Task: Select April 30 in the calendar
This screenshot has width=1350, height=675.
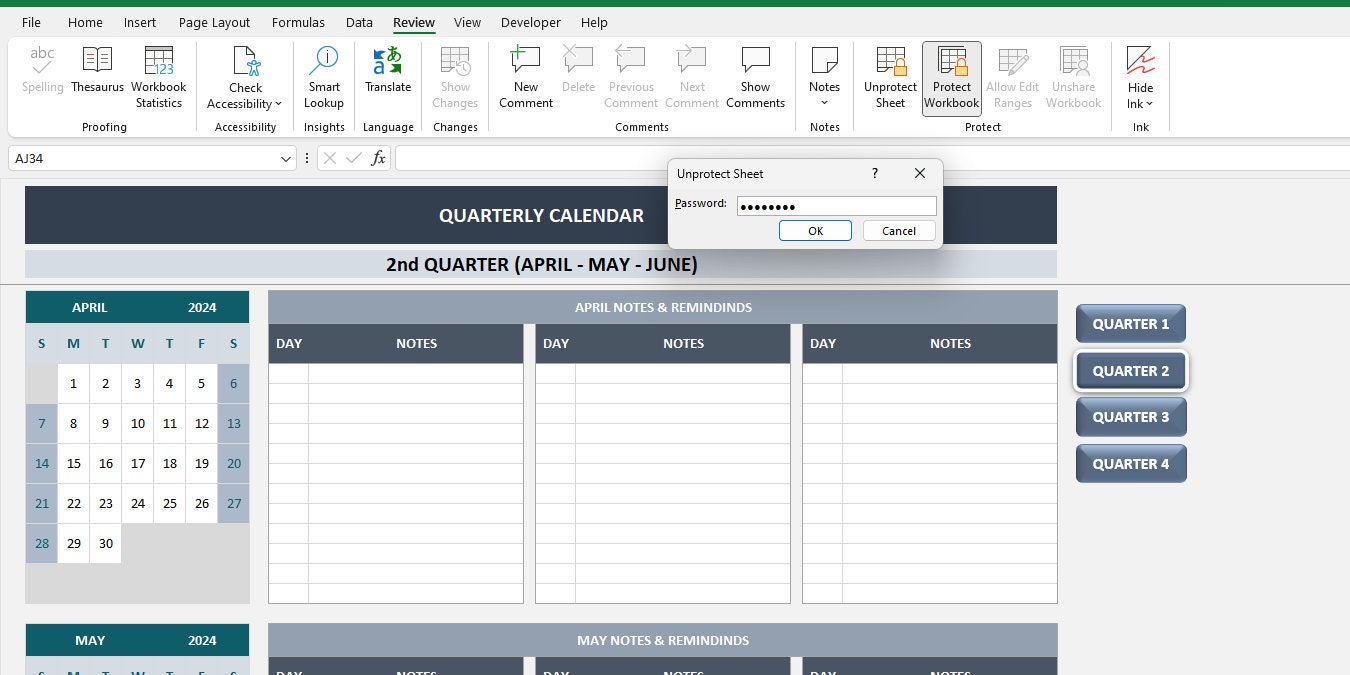Action: click(106, 543)
